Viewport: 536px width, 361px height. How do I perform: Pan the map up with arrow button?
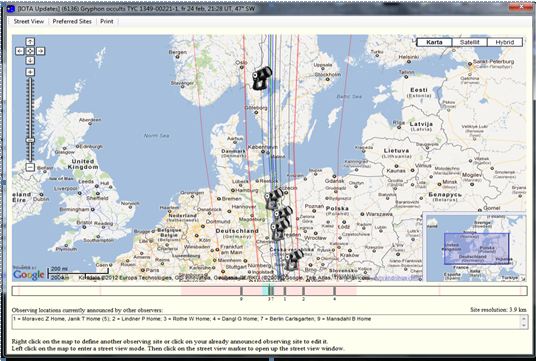coord(30,42)
